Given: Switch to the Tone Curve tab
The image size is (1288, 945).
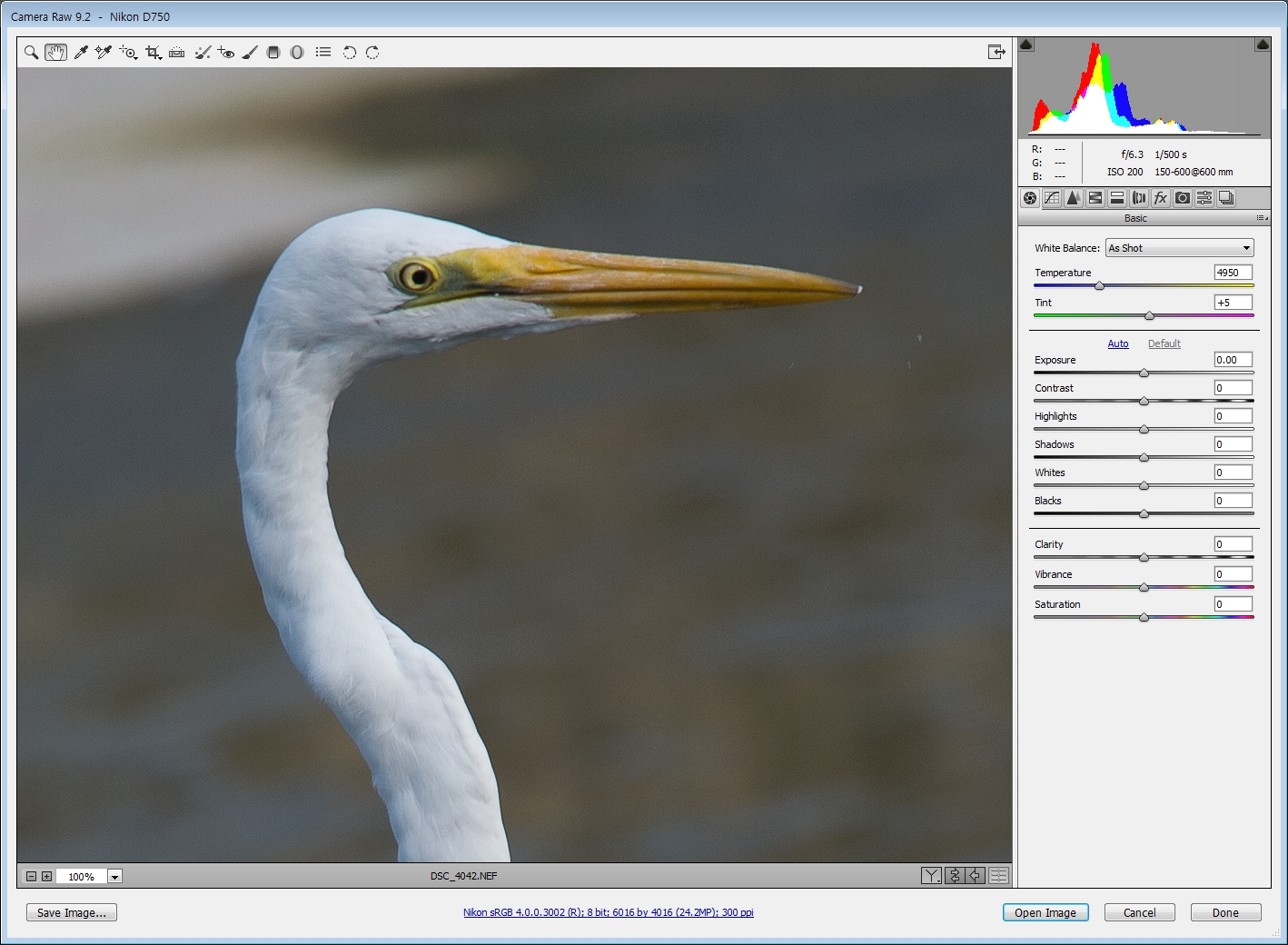Looking at the screenshot, I should 1052,198.
